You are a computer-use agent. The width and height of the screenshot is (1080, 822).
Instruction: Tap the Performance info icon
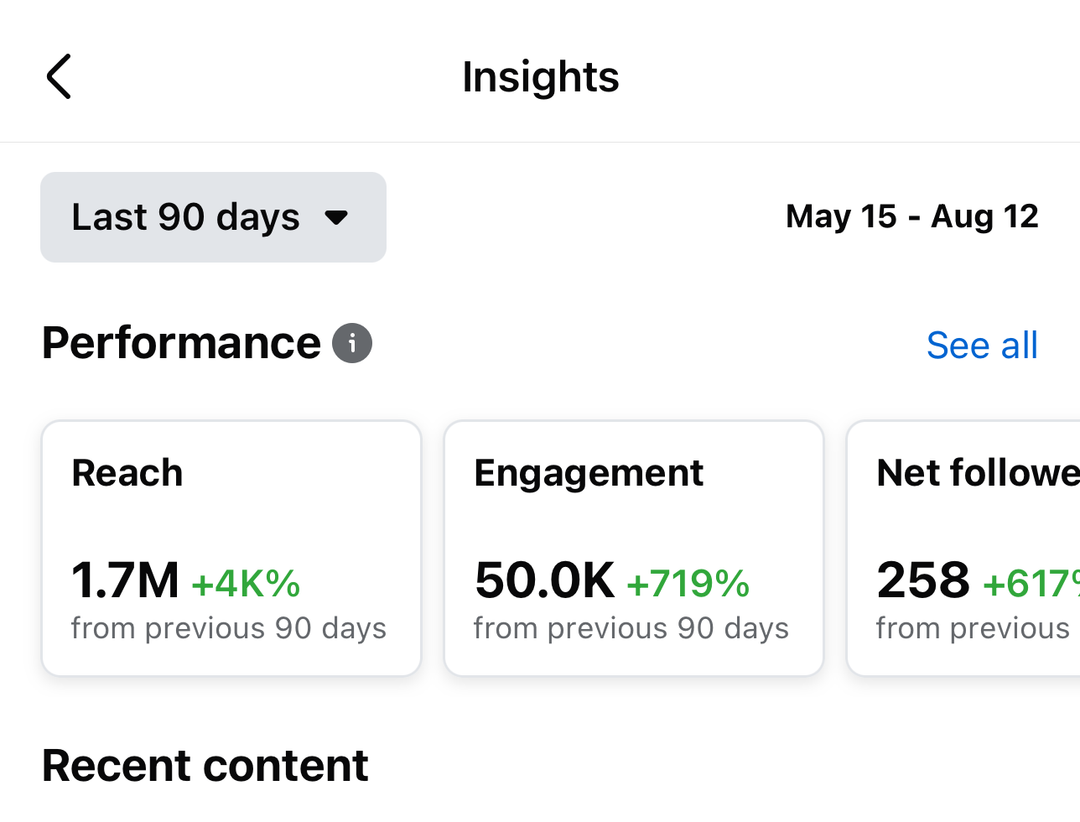click(x=351, y=344)
